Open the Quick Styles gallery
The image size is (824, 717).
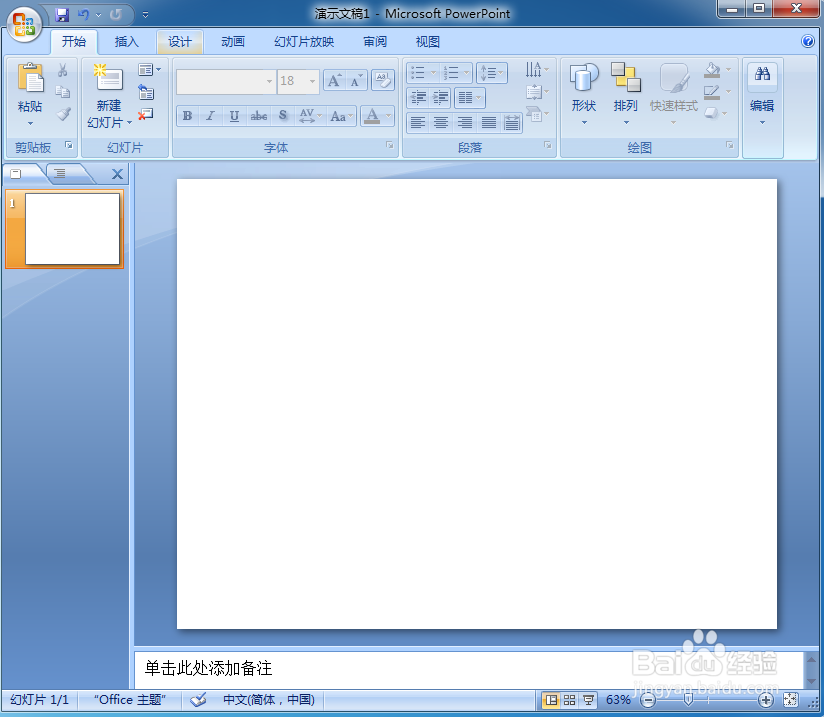pyautogui.click(x=674, y=95)
